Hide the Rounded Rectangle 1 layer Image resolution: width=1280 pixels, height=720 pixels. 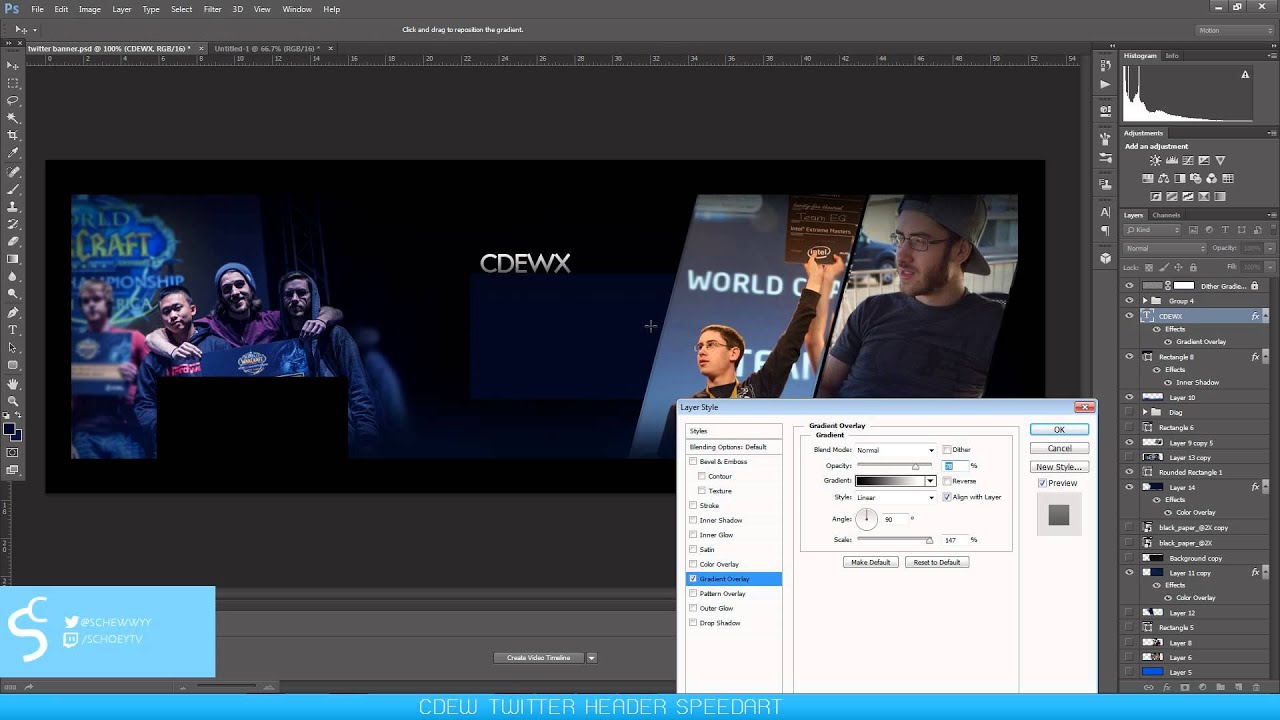pyautogui.click(x=1130, y=472)
